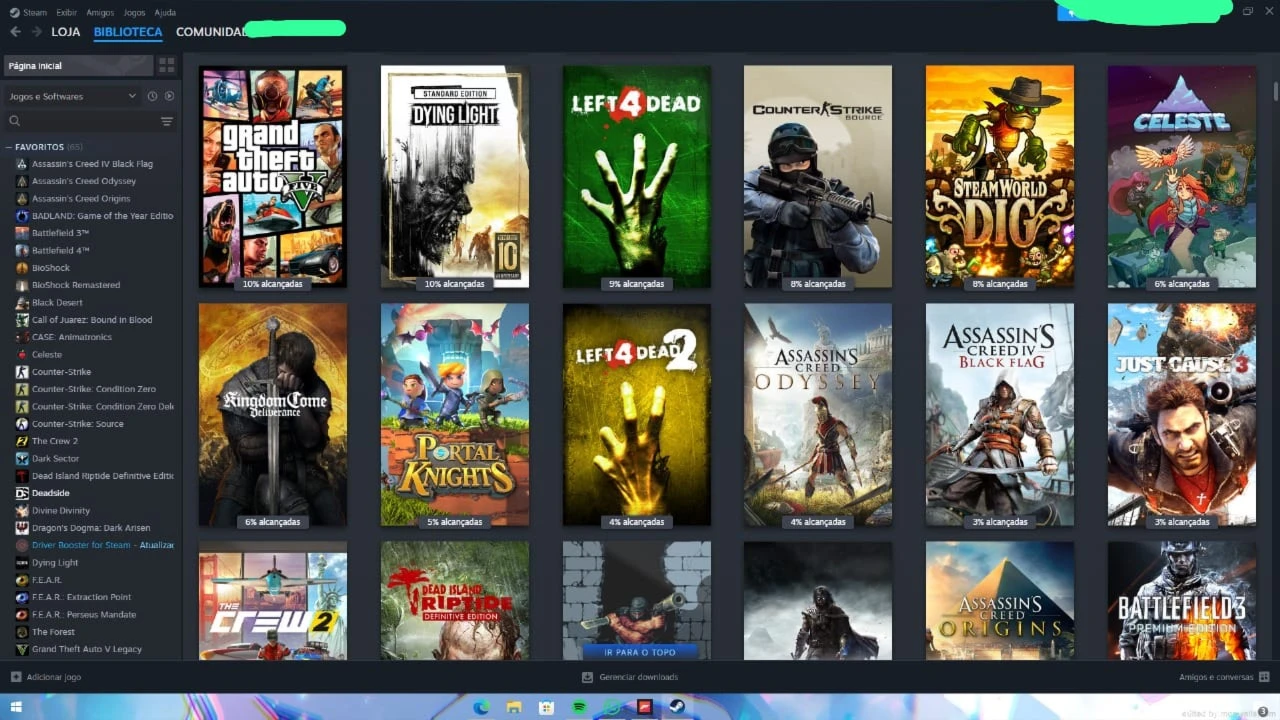Open the Exibir menu
This screenshot has width=1280, height=720.
tap(67, 12)
